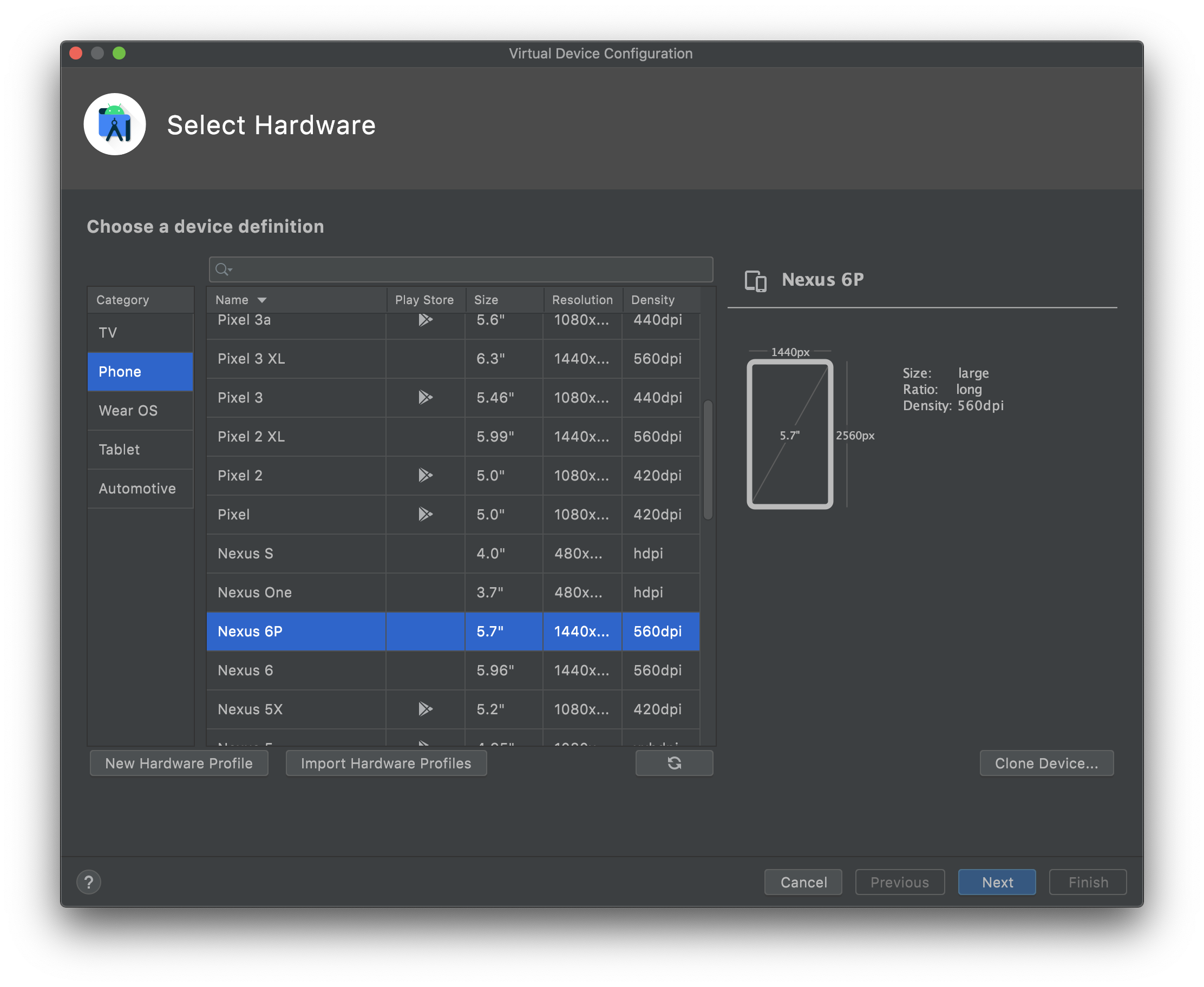
Task: Click the Size column header
Action: [x=505, y=300]
